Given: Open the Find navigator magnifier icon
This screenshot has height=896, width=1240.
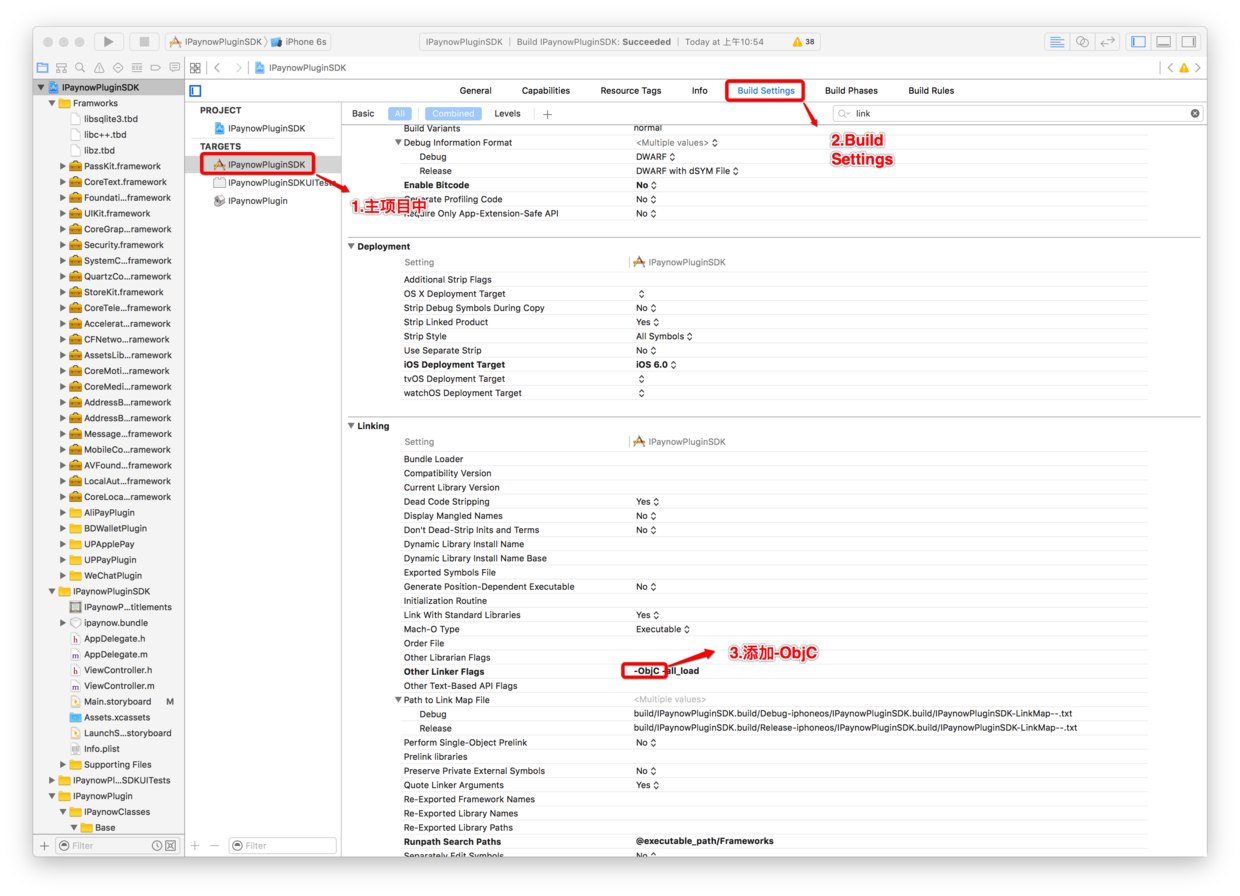Looking at the screenshot, I should (80, 68).
